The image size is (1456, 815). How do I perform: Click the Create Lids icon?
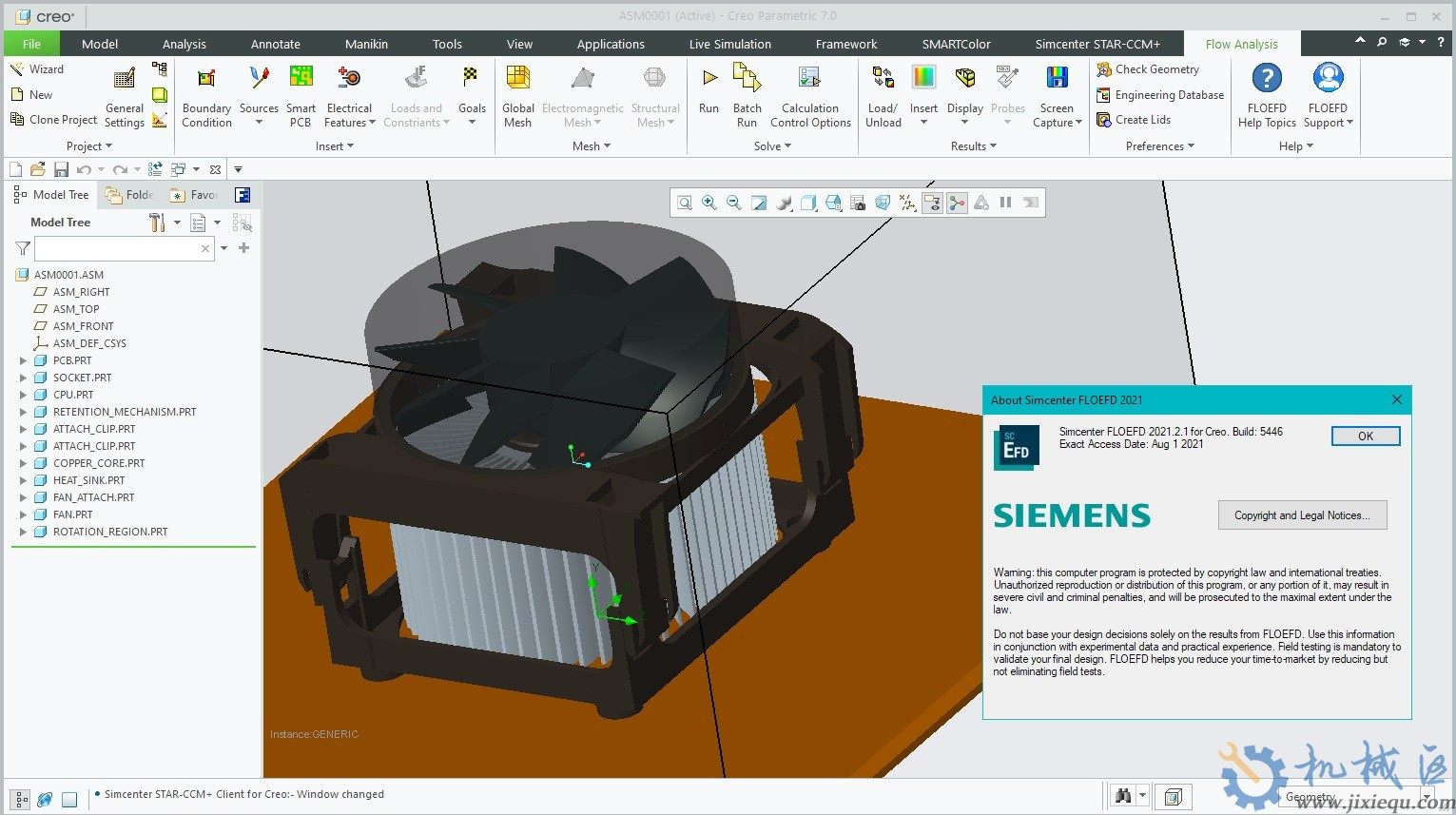tap(1140, 119)
